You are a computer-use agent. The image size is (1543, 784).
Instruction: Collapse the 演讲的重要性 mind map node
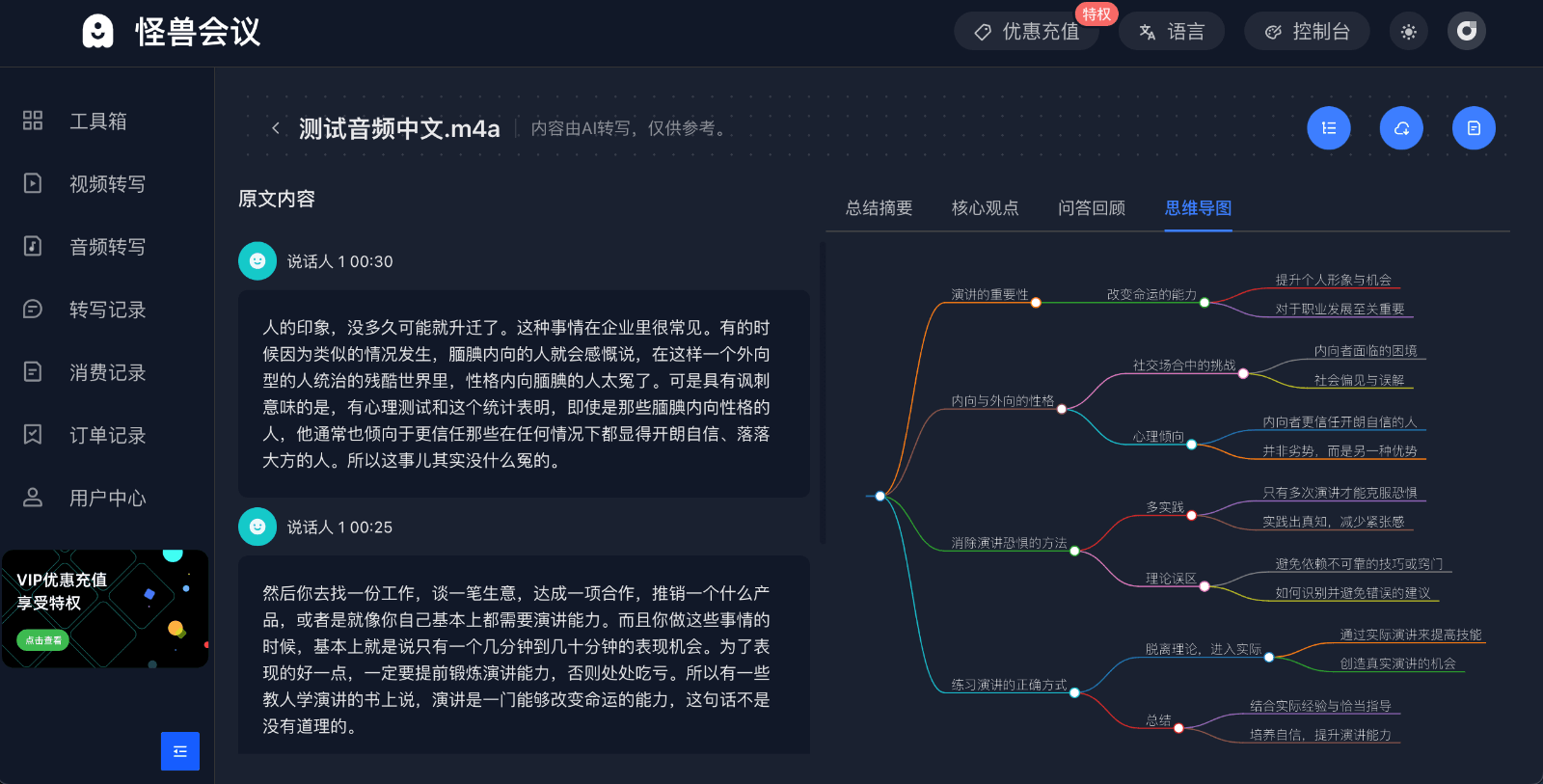click(1036, 303)
